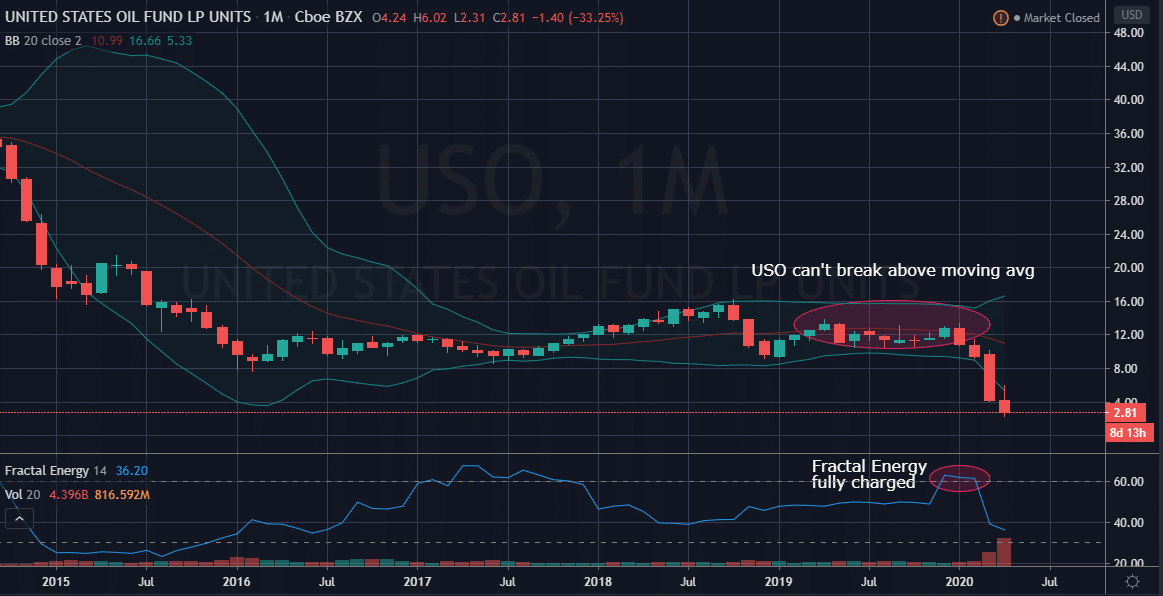Click the change value −1.40 (−33.25%)
Image resolution: width=1163 pixels, height=596 pixels.
(578, 17)
